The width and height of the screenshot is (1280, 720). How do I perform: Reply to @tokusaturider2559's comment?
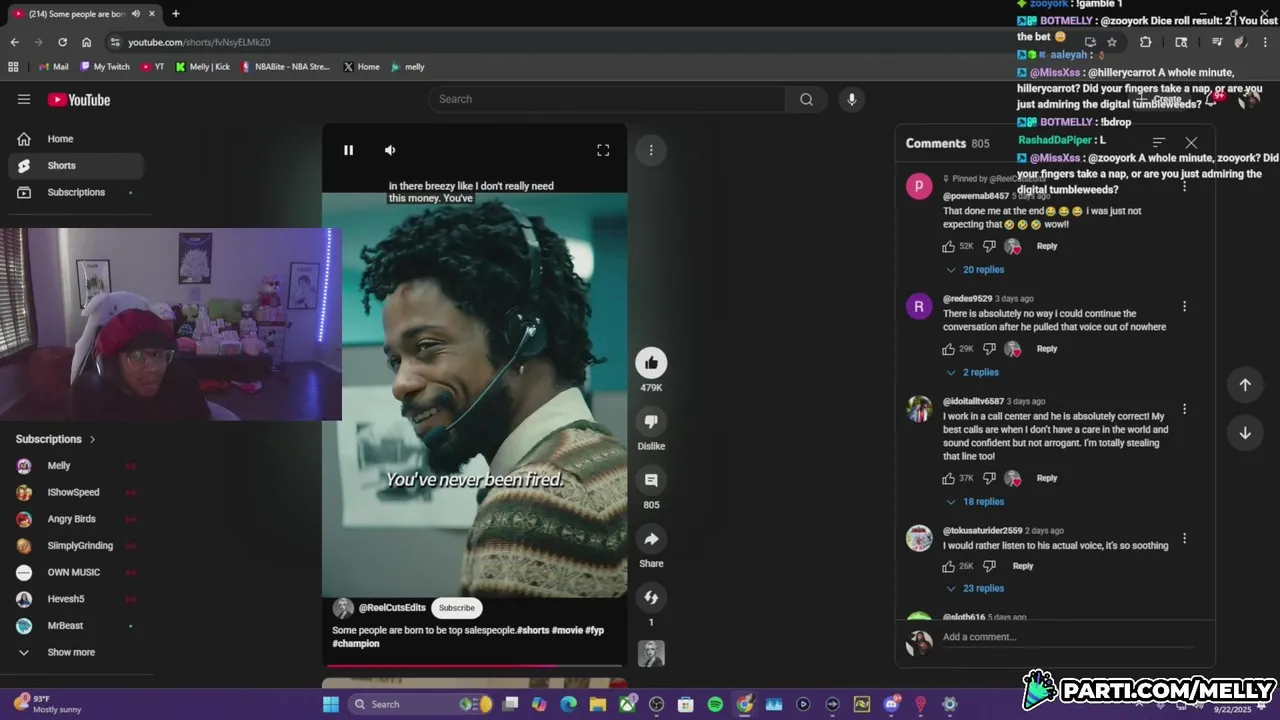point(1023,566)
